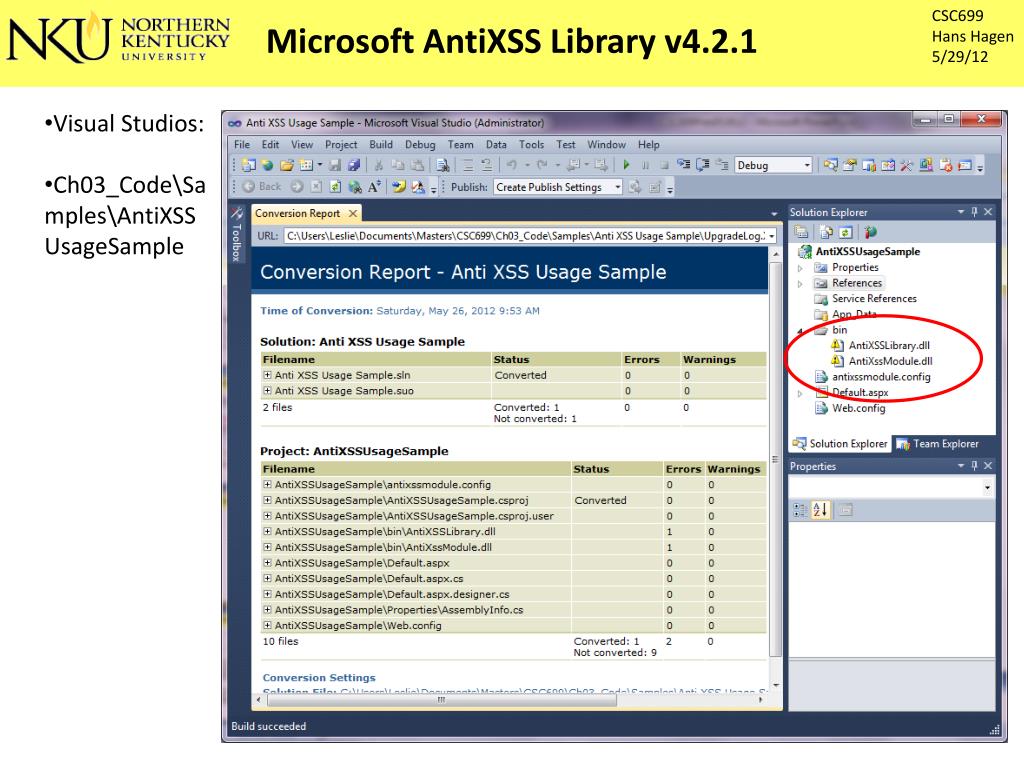The height and width of the screenshot is (768, 1024).
Task: Close the Properties panel
Action: click(x=988, y=466)
